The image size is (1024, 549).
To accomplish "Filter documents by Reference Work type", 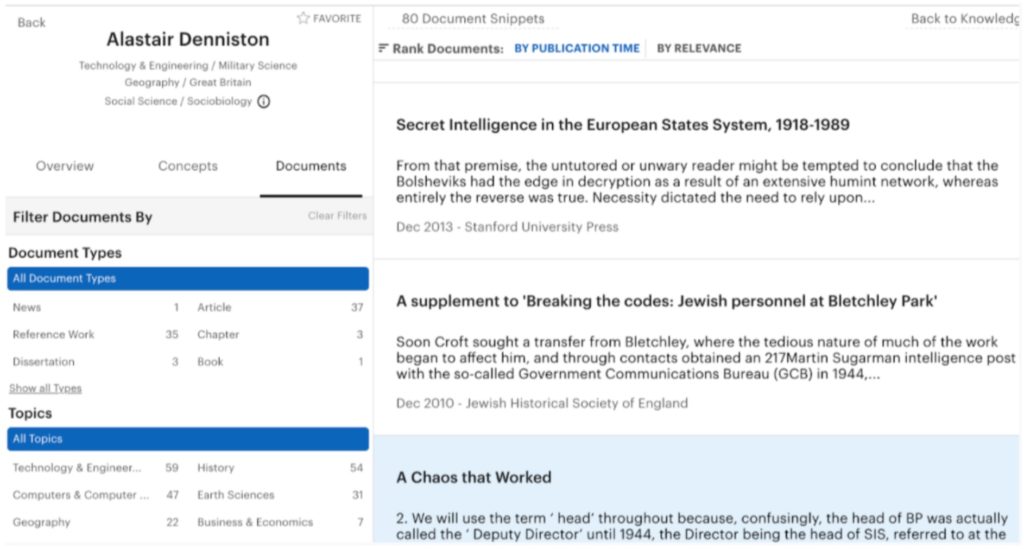I will click(x=54, y=335).
